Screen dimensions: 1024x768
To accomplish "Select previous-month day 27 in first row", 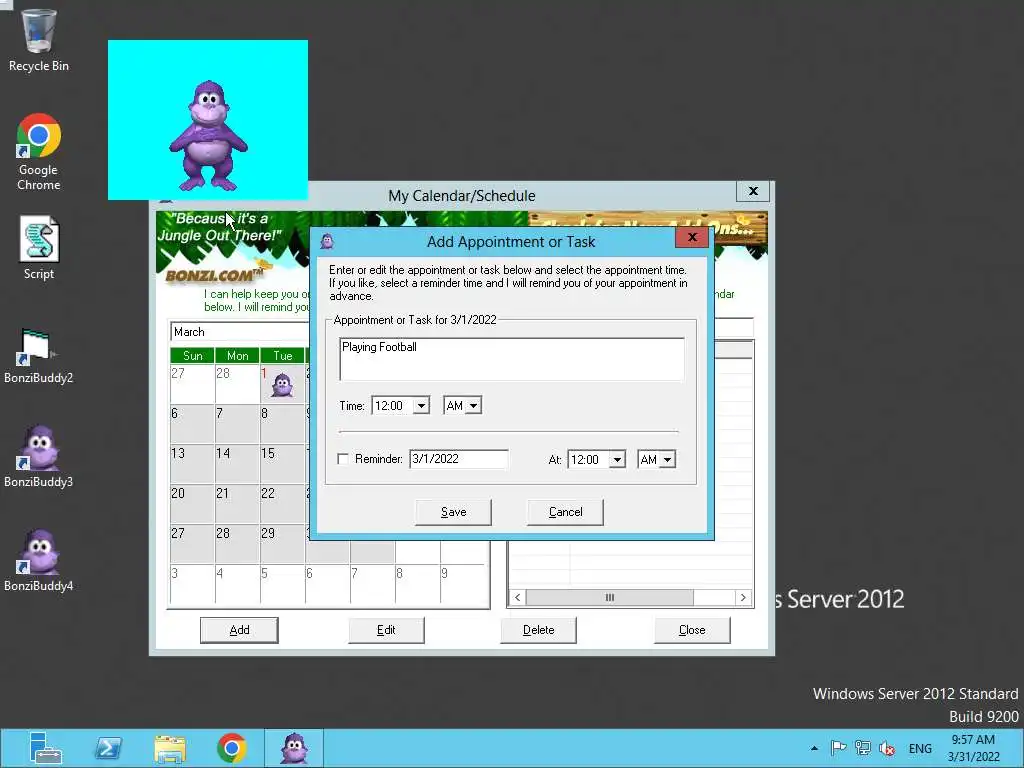I will point(192,383).
